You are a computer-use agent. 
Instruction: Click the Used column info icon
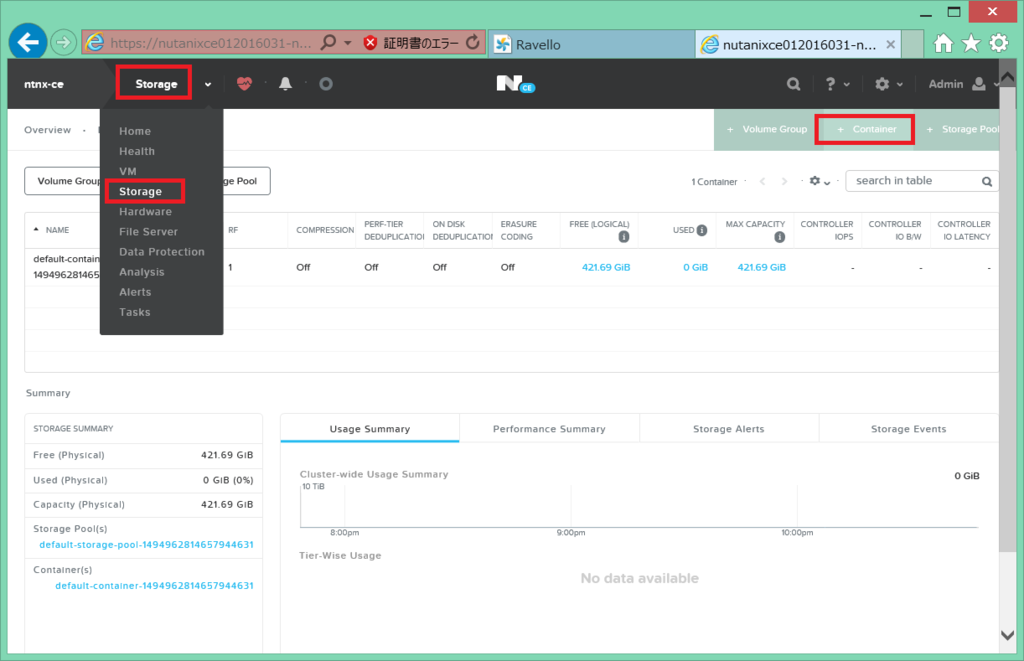pyautogui.click(x=701, y=230)
